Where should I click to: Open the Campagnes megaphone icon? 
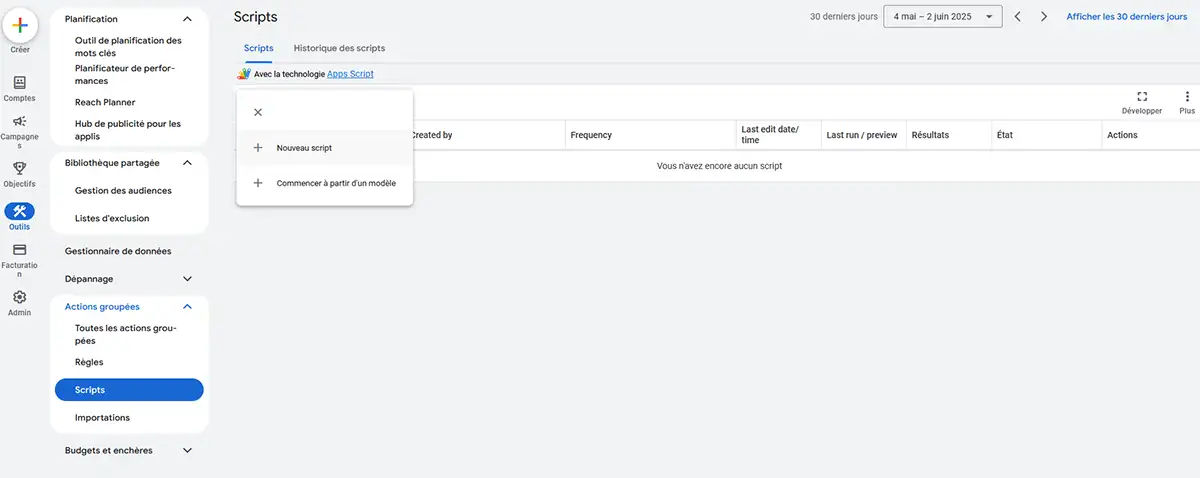20,121
